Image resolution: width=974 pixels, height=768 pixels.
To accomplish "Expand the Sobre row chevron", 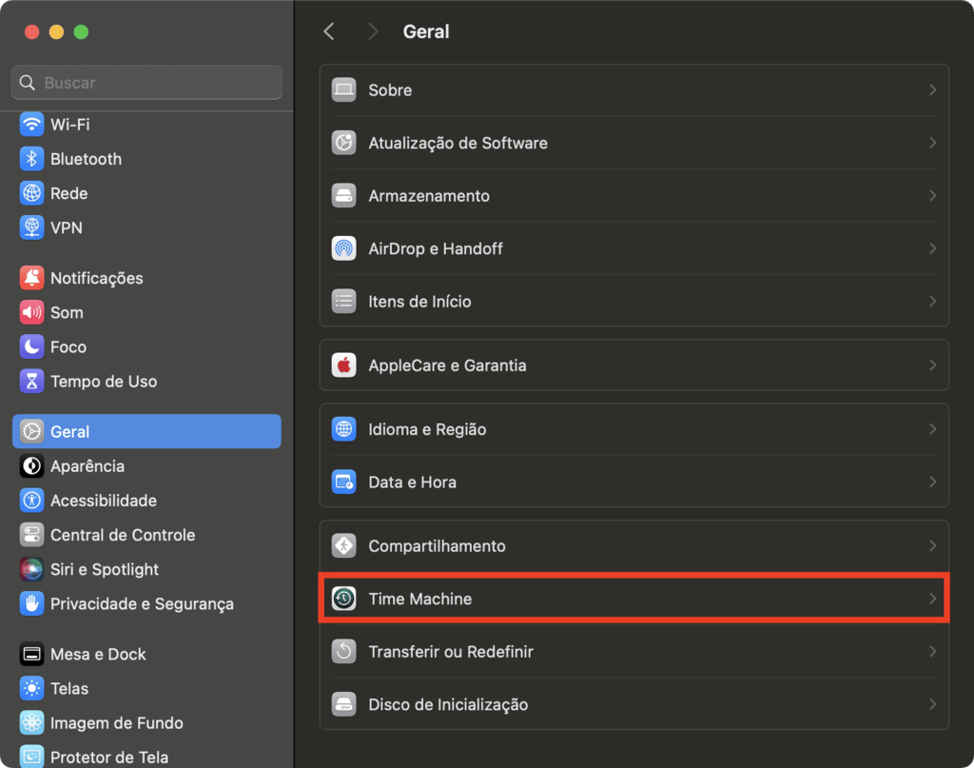I will [932, 90].
